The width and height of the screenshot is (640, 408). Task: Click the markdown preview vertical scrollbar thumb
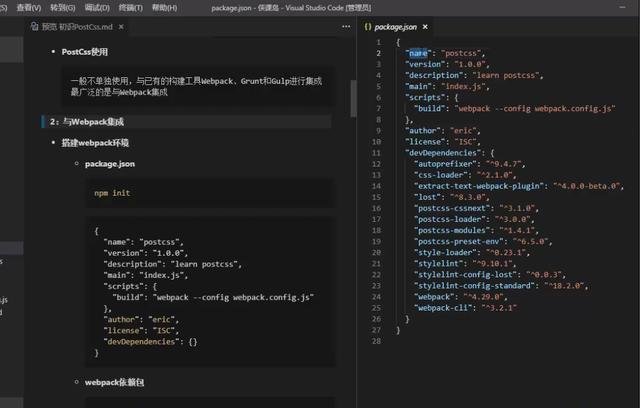click(353, 98)
